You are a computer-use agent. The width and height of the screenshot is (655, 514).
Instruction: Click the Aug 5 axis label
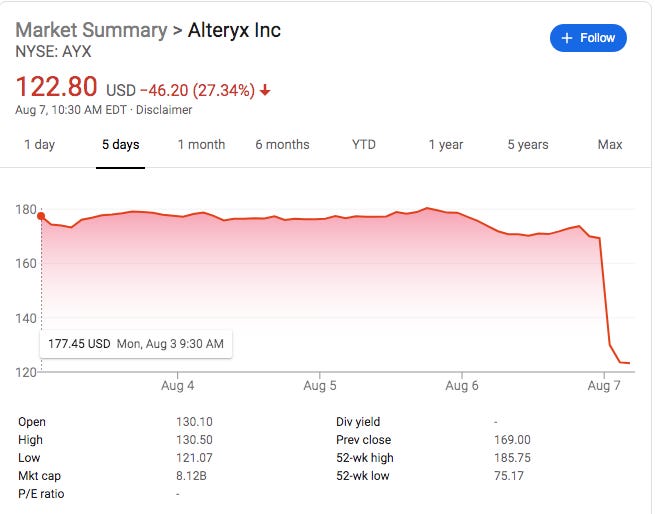(320, 385)
